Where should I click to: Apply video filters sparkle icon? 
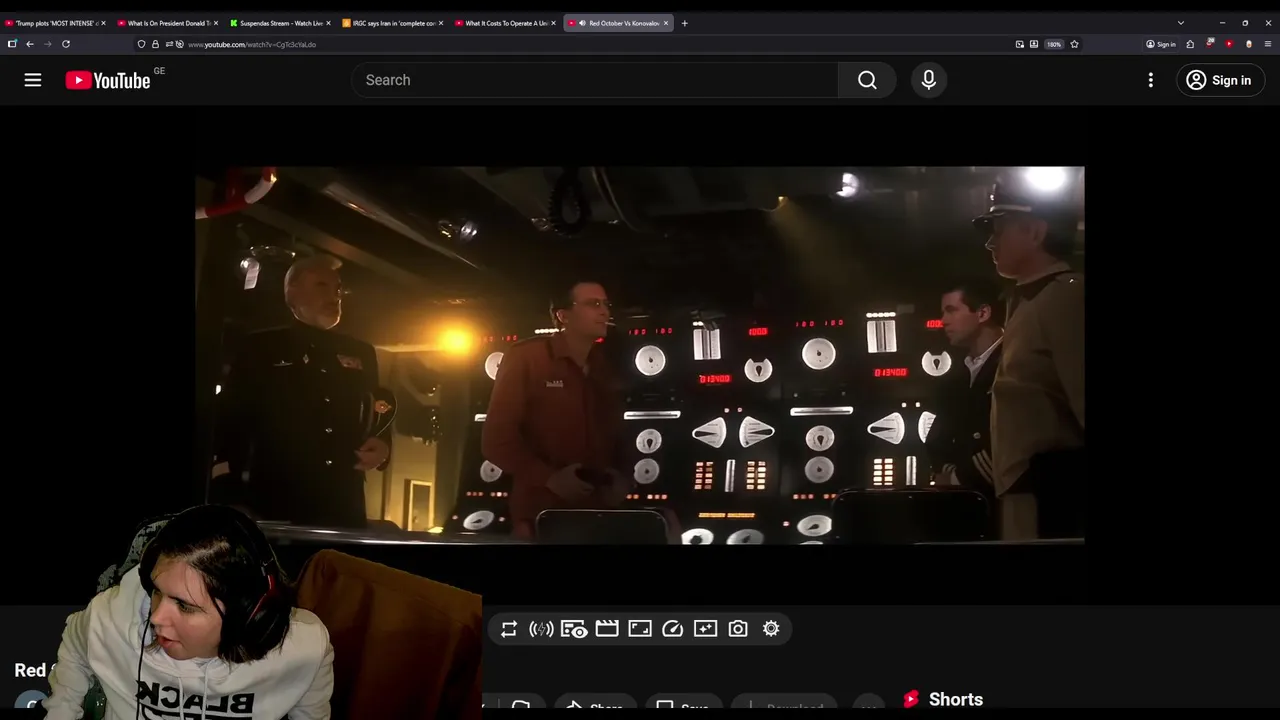tap(706, 629)
